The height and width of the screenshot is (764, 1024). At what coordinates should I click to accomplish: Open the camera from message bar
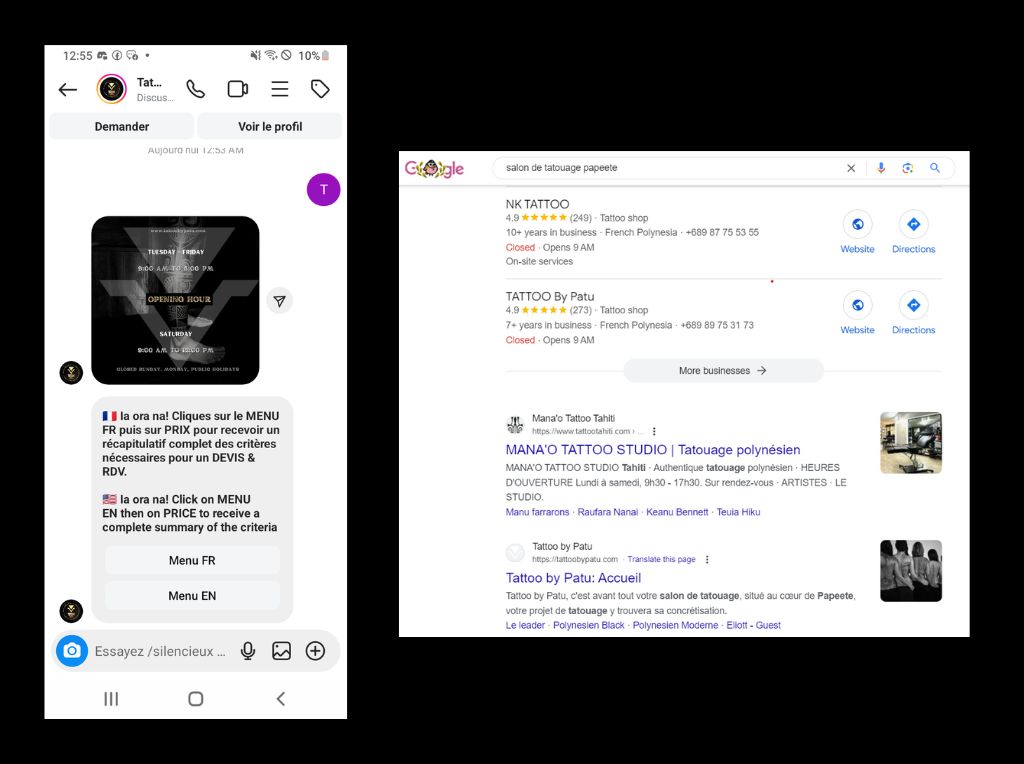[x=72, y=650]
